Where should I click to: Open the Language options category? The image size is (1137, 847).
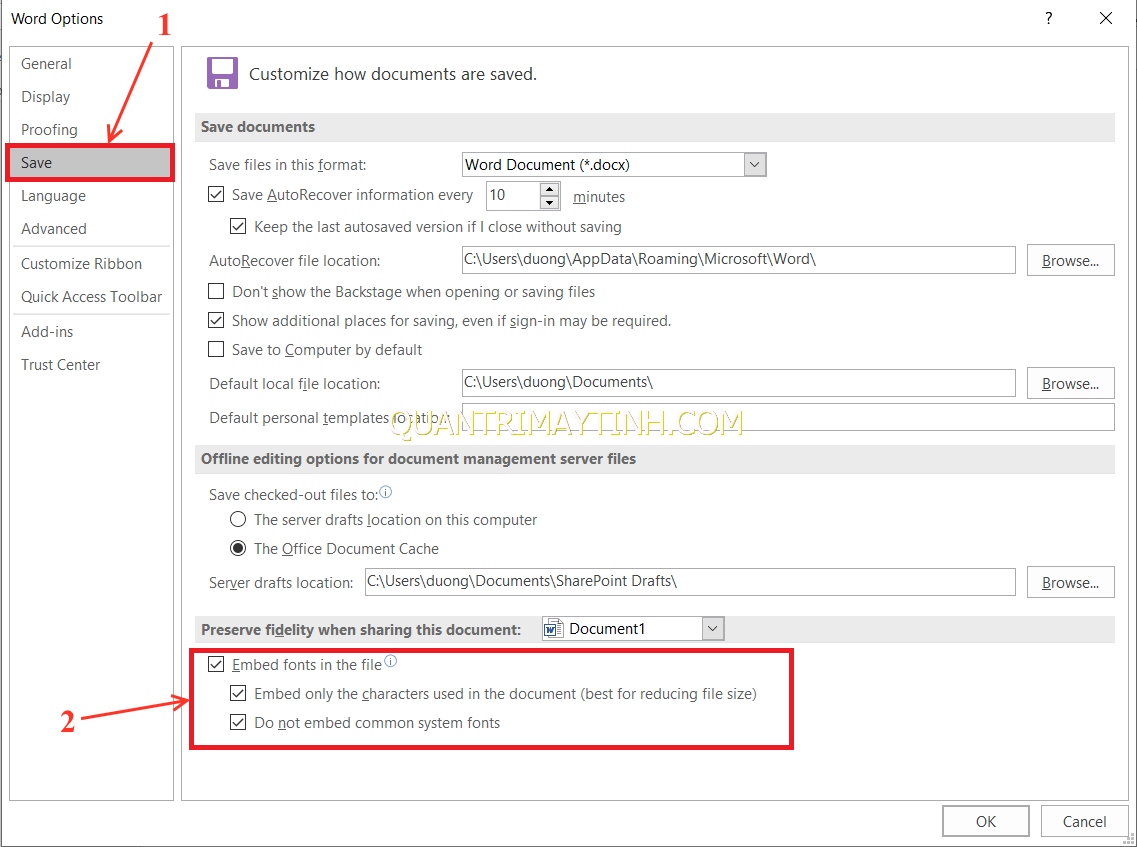[x=91, y=196]
